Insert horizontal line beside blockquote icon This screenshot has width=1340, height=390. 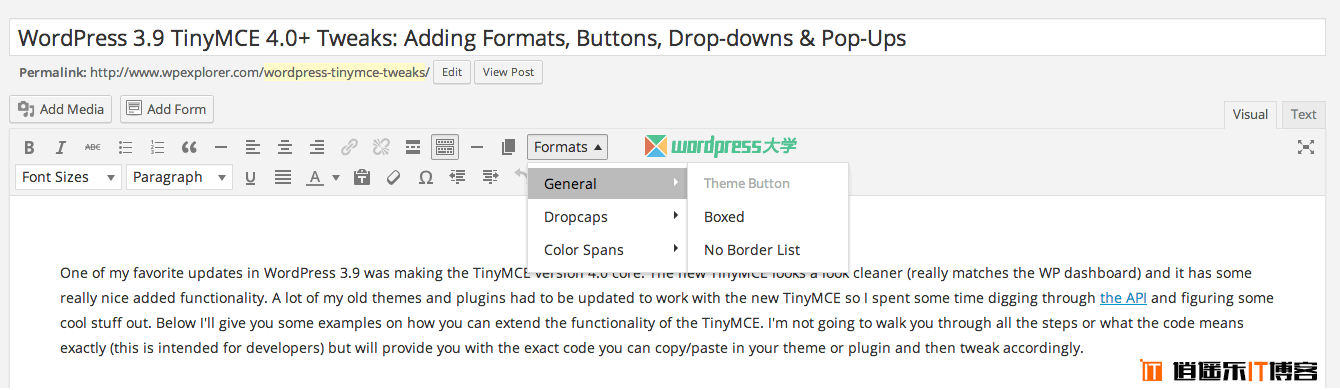pyautogui.click(x=221, y=148)
